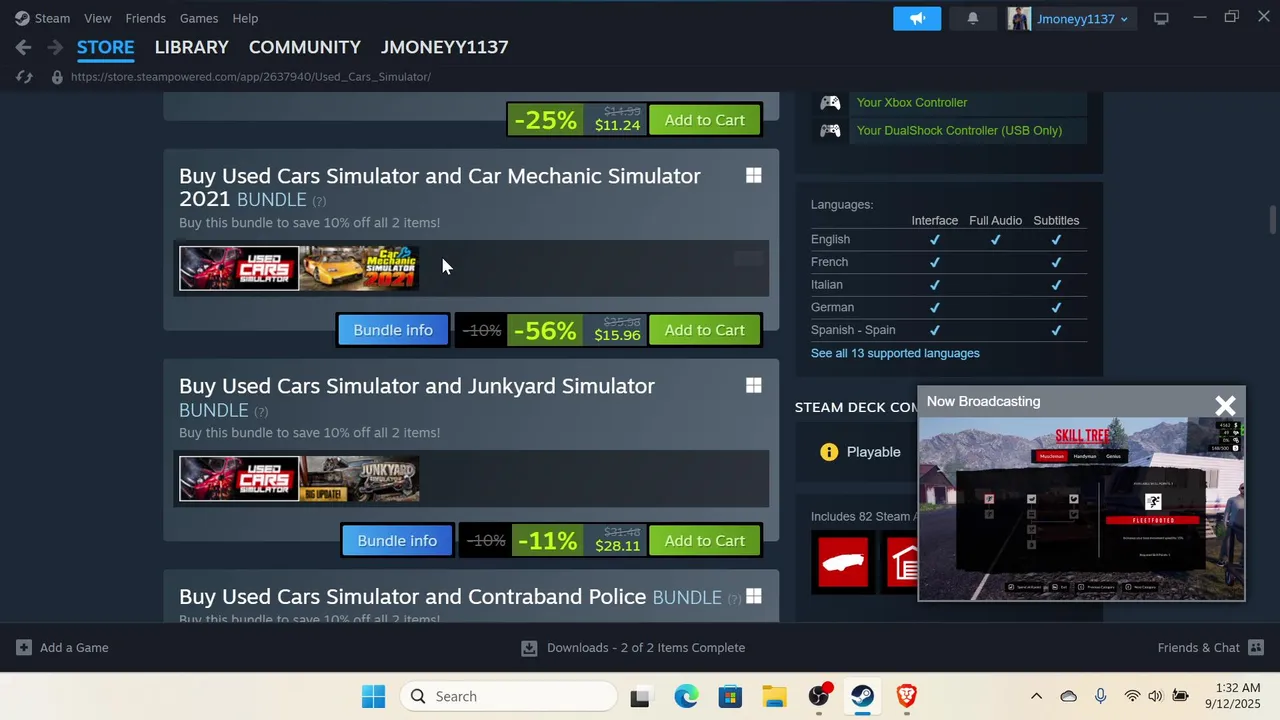
Task: Click Windows icon on Junkyard Simulator bundle
Action: coord(754,385)
